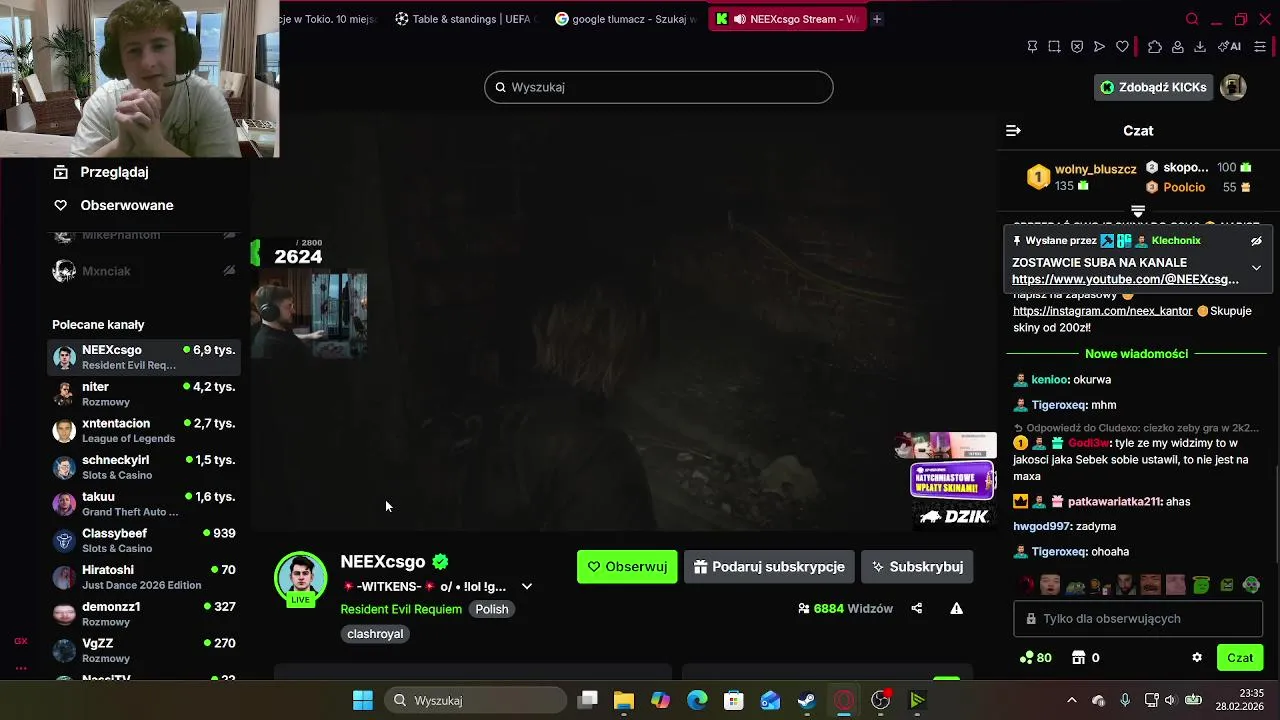1280x720 pixels.
Task: Expand the stream title dropdown arrow
Action: [x=527, y=587]
